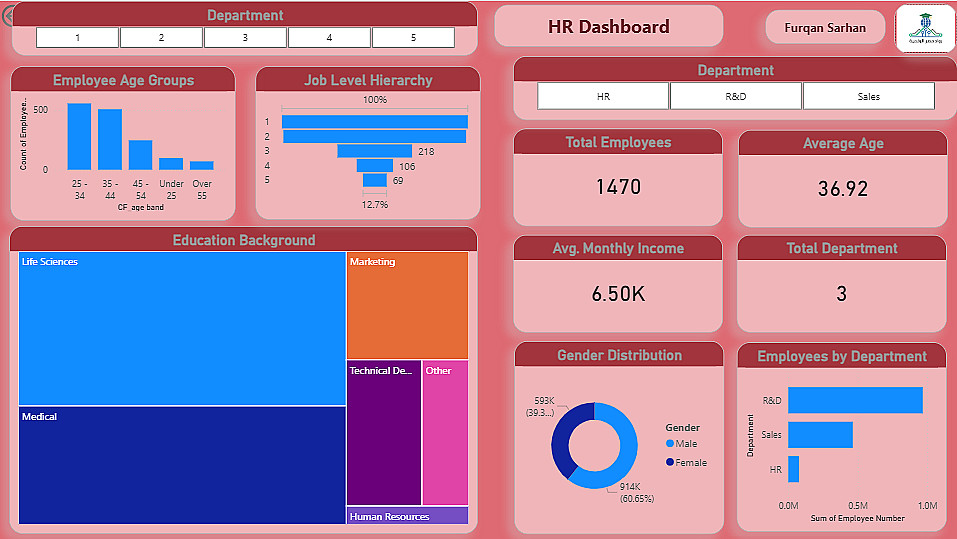The image size is (957, 539).
Task: Select job level 5 funnel bar
Action: pos(375,180)
